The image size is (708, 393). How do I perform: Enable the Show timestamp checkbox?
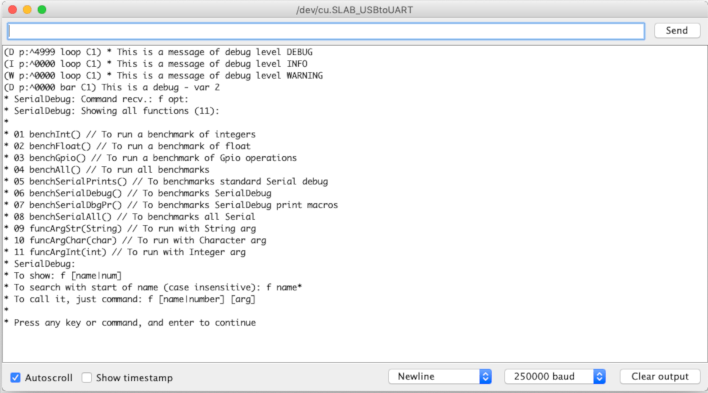[87, 378]
